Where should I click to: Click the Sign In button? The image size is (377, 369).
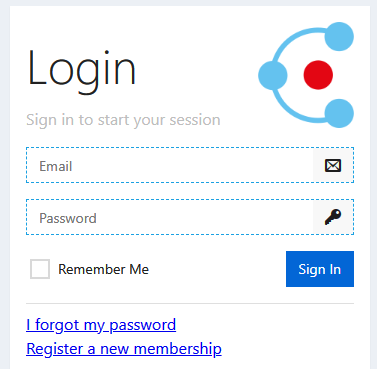coord(320,269)
